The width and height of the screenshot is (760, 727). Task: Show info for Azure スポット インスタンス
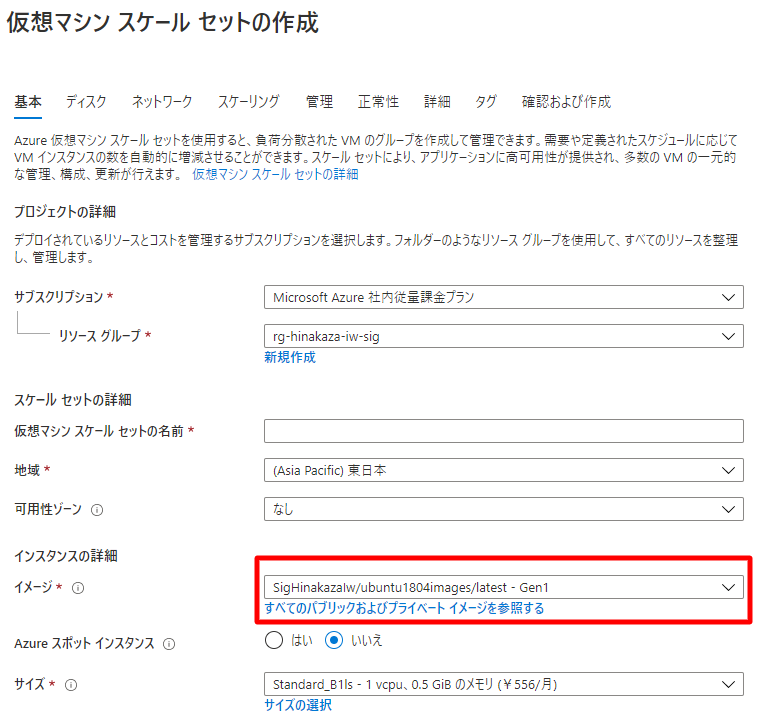169,644
